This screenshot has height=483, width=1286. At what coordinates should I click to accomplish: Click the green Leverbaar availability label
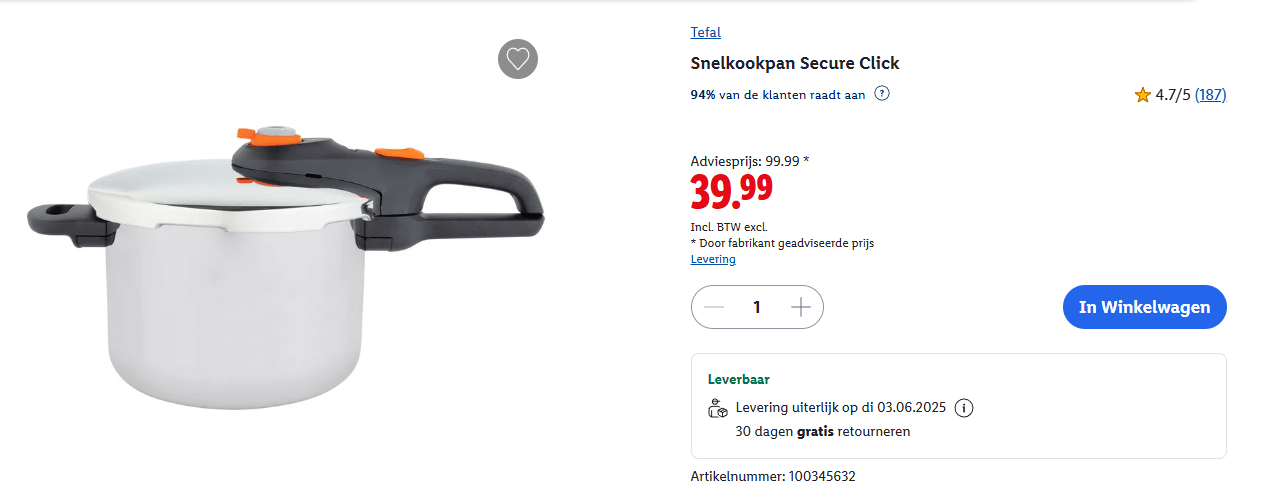coord(739,380)
